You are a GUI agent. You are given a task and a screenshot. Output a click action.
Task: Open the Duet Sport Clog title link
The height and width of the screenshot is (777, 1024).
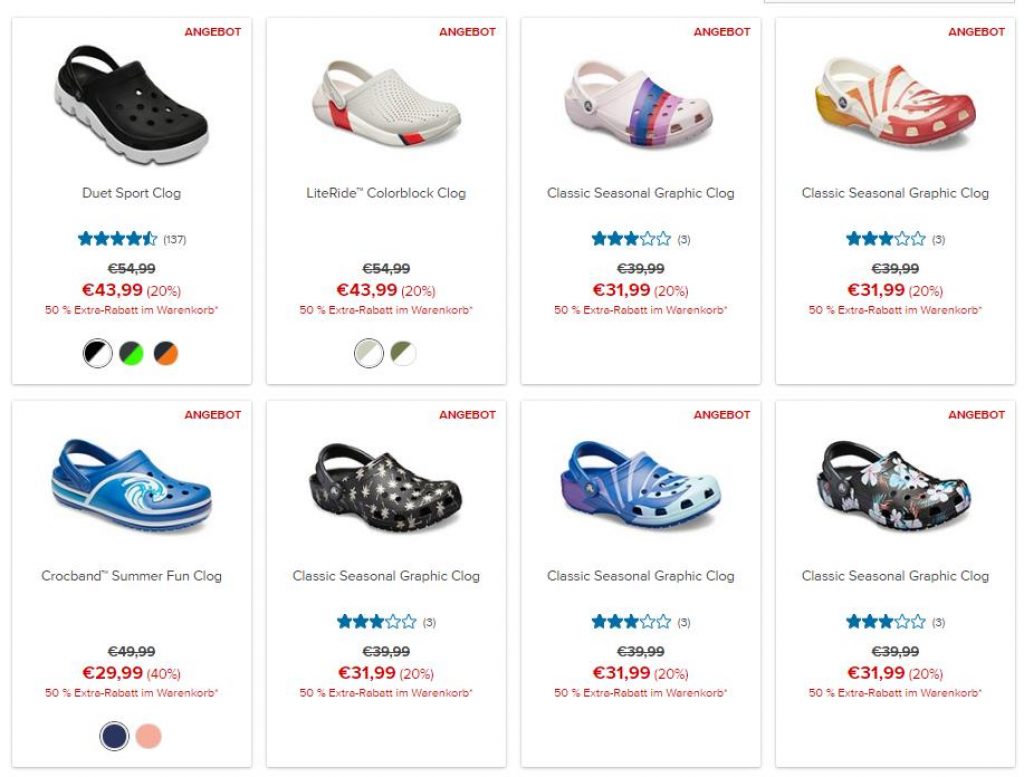coord(131,193)
